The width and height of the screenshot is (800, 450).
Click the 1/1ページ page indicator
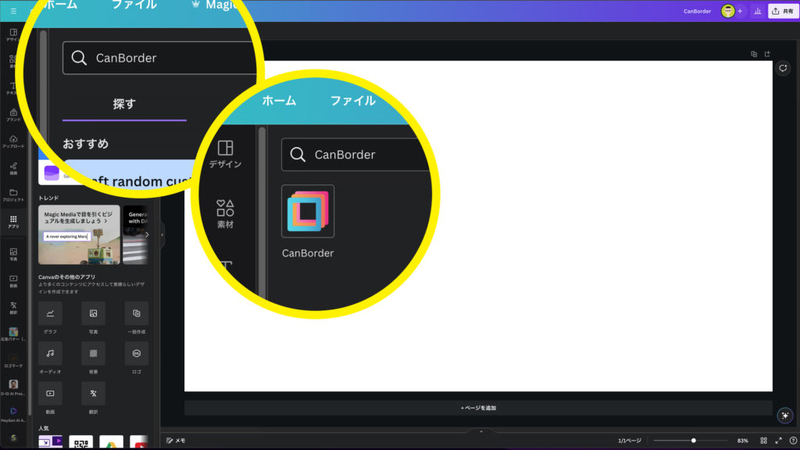pyautogui.click(x=629, y=440)
